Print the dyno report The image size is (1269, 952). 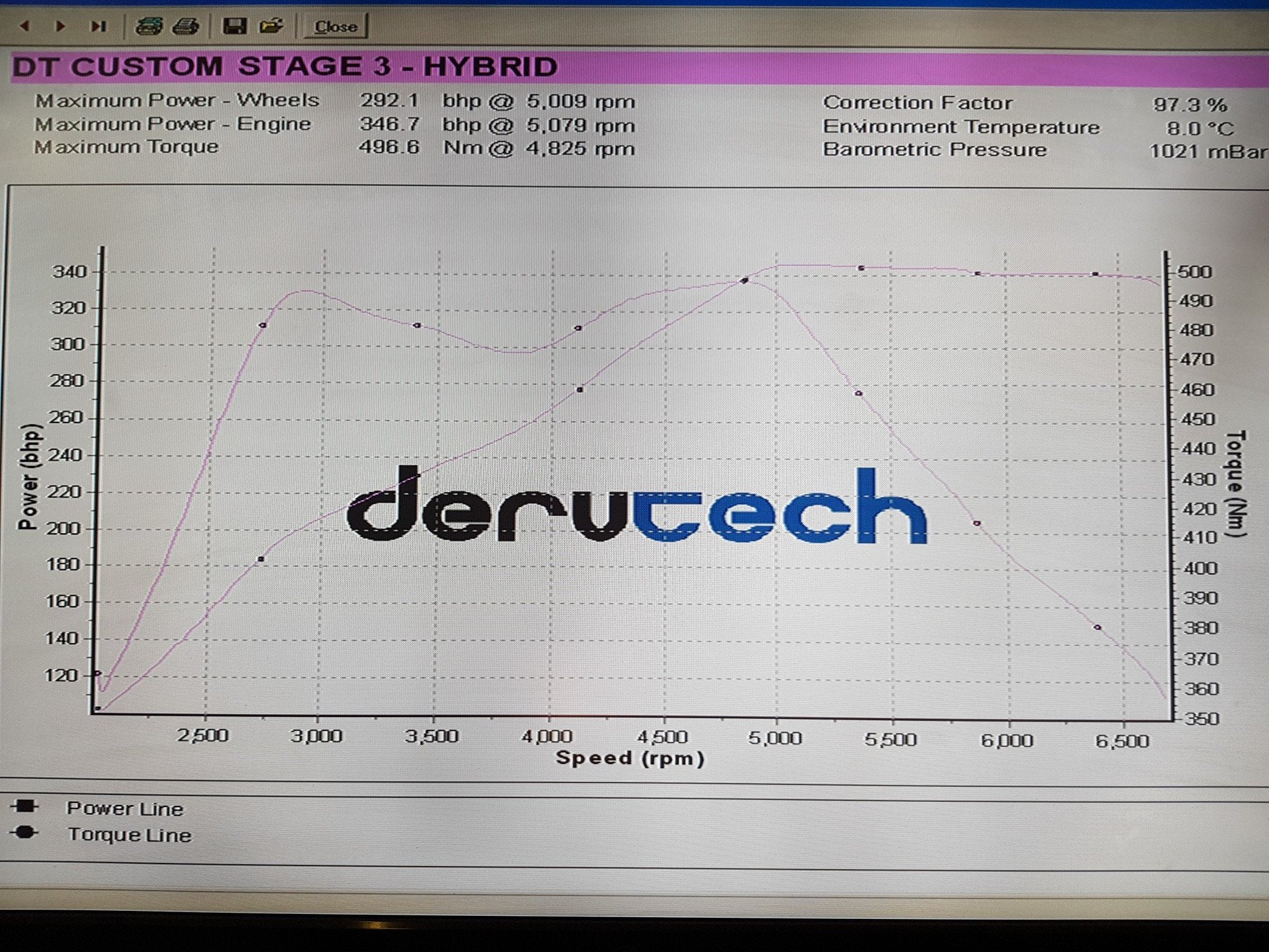186,26
